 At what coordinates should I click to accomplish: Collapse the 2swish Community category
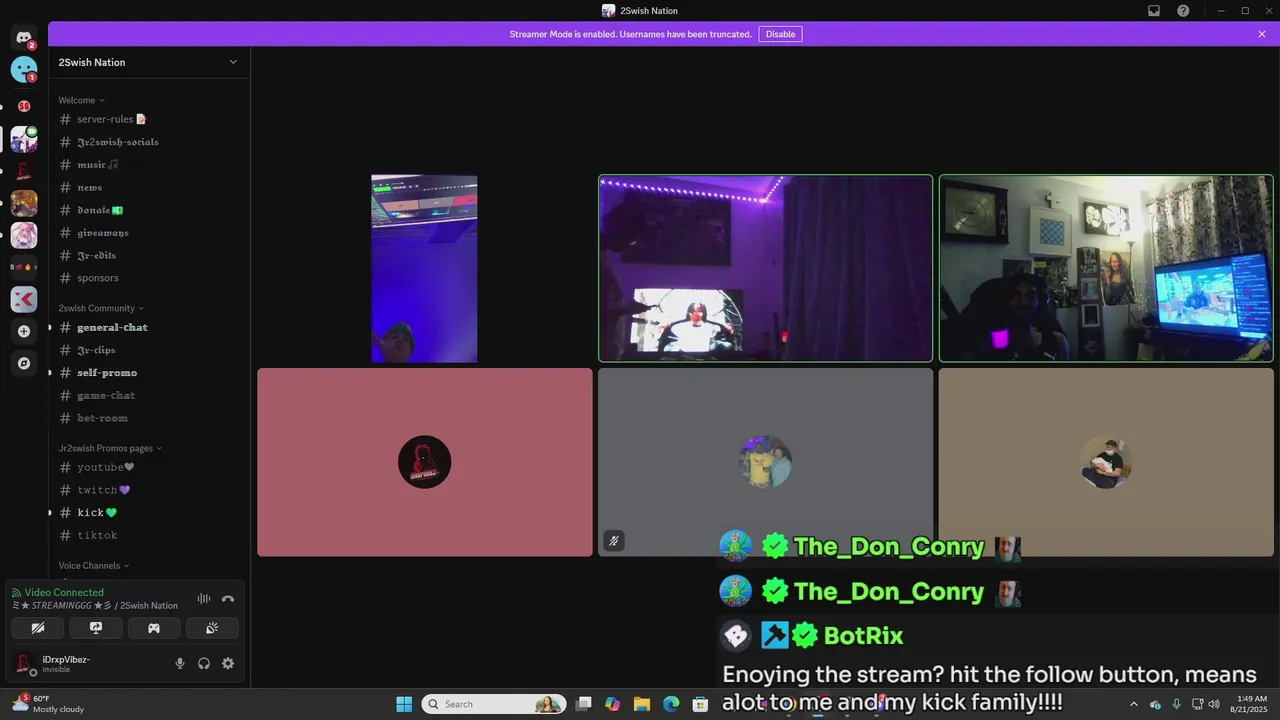(x=101, y=308)
